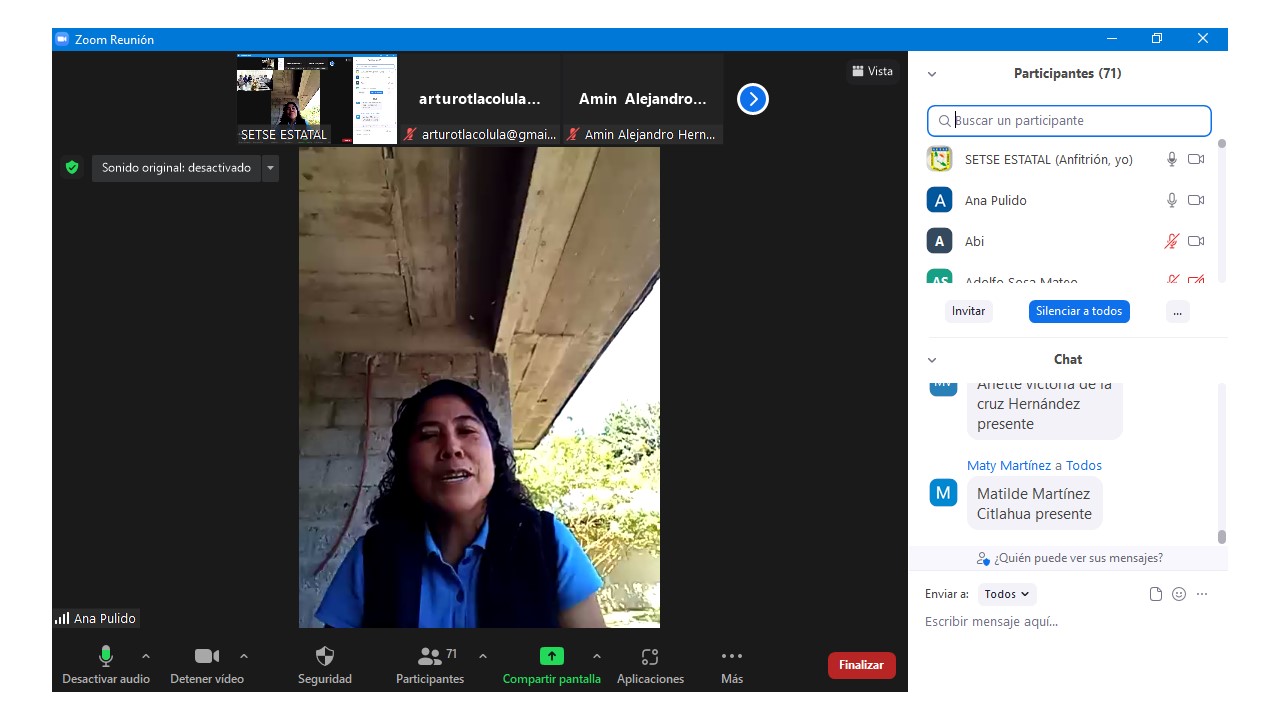
Task: Click the Todos recipient link in chat
Action: 1084,465
